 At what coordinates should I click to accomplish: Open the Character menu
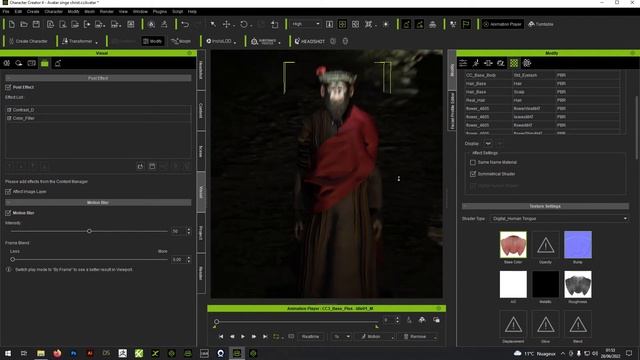point(53,11)
